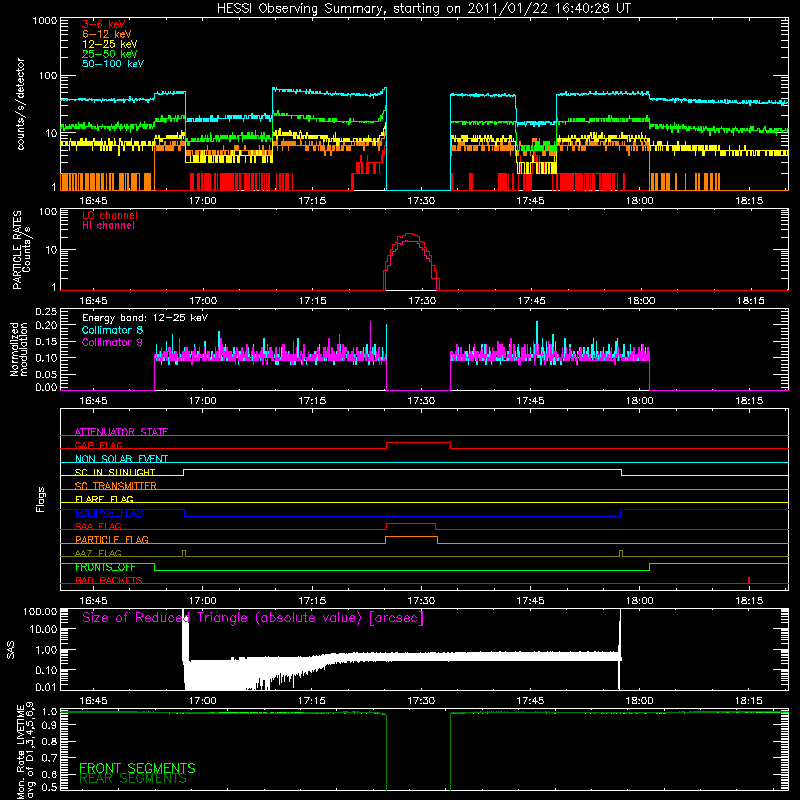The image size is (800, 800).
Task: Click the 17:30 tick label under counts plot
Action: pyautogui.click(x=421, y=201)
